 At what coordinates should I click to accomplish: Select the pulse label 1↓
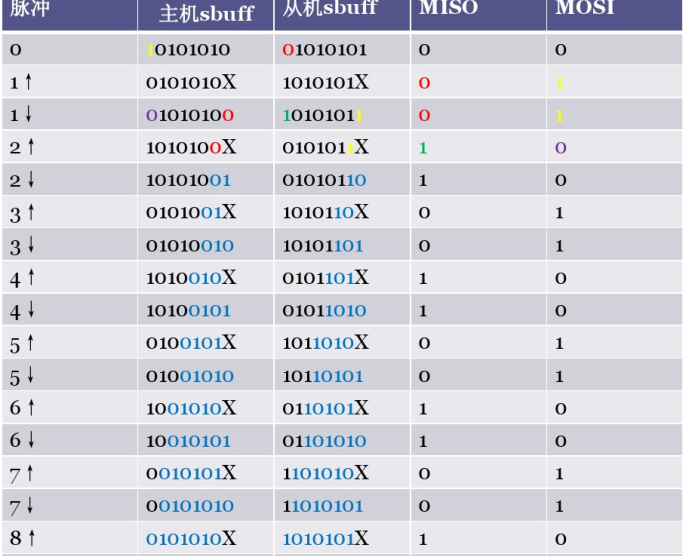(x=21, y=115)
